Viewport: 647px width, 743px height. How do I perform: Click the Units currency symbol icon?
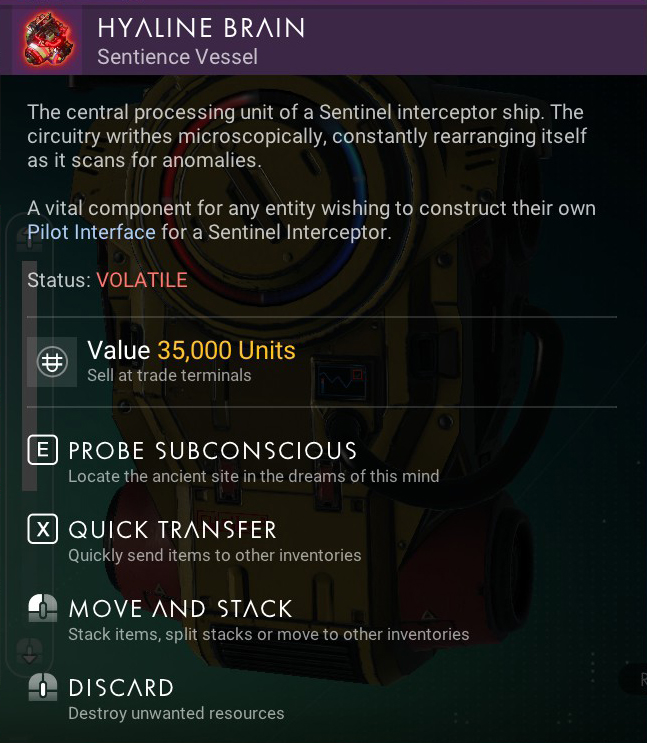point(52,362)
